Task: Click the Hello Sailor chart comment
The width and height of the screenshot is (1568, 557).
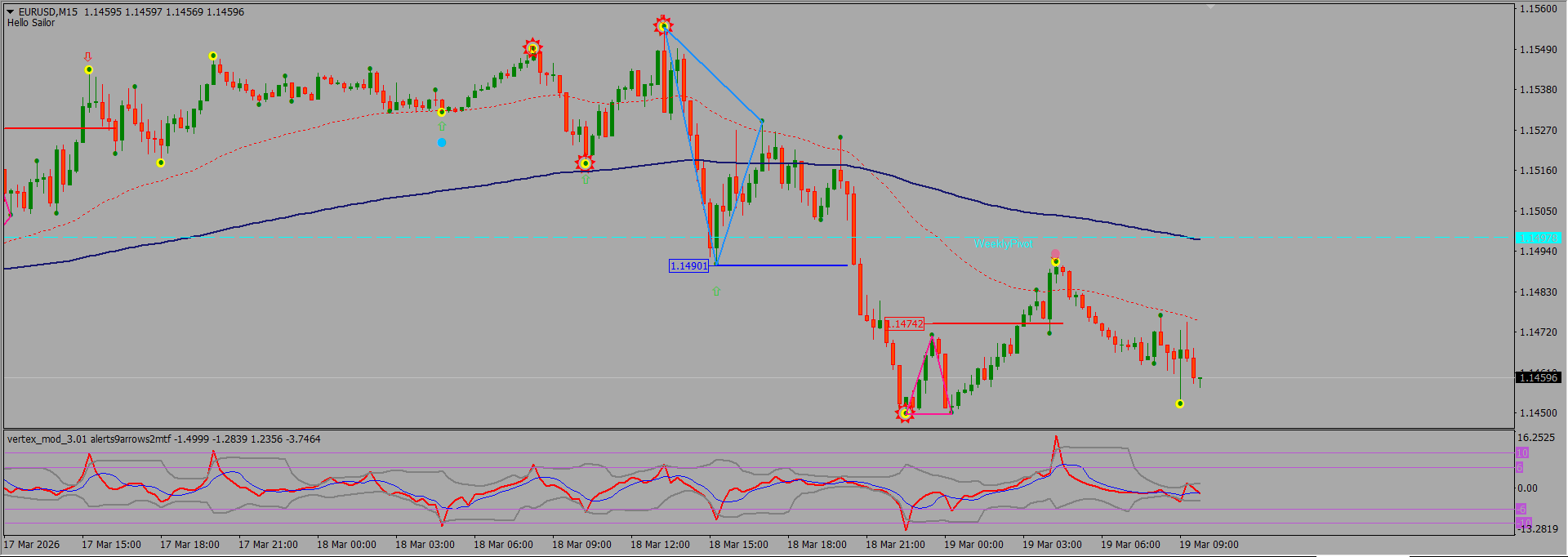Action: (31, 23)
